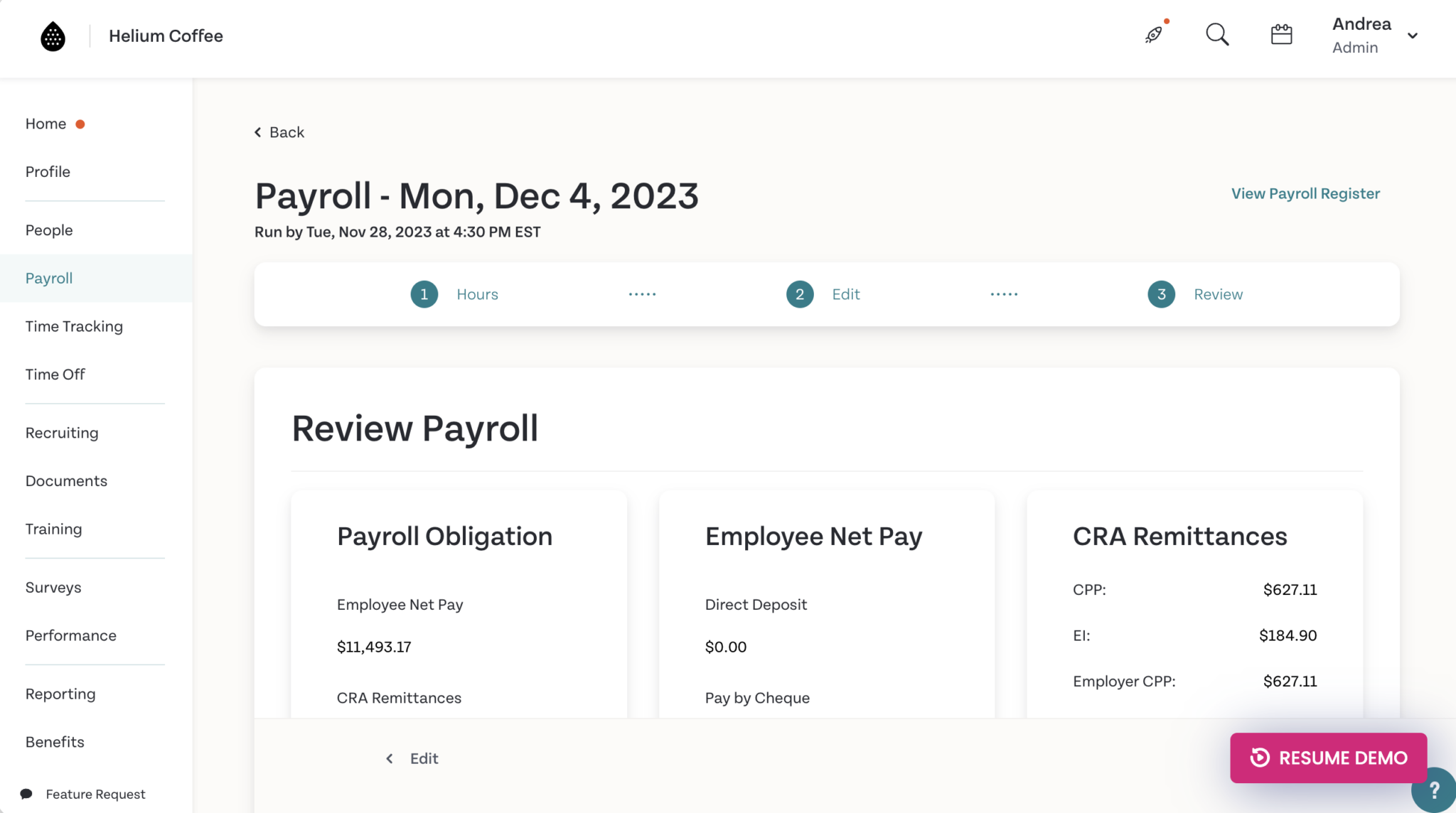The height and width of the screenshot is (813, 1456).
Task: Click step circle 3 labeled Review
Action: (1160, 294)
